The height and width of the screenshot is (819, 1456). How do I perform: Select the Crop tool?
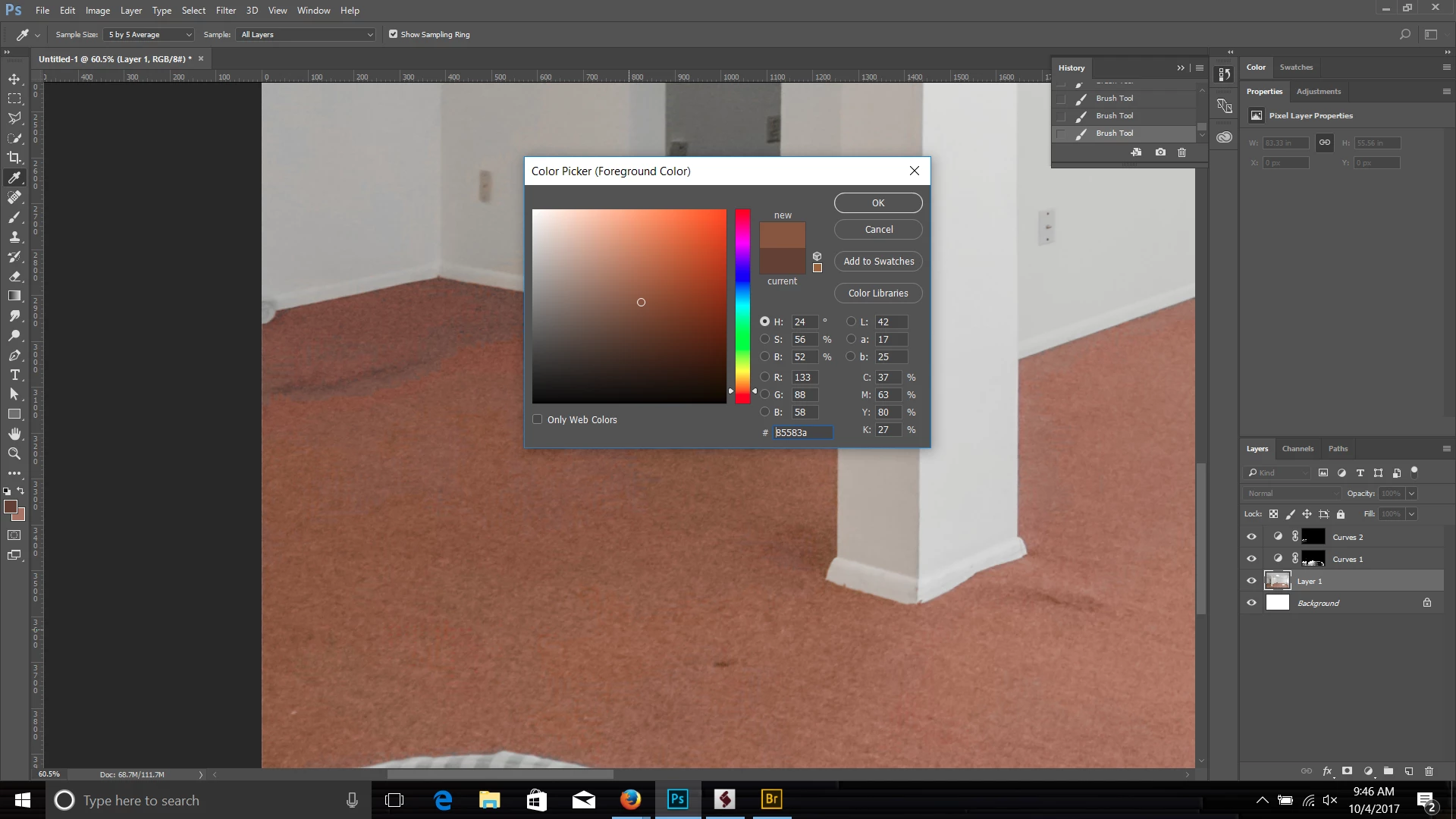[14, 158]
